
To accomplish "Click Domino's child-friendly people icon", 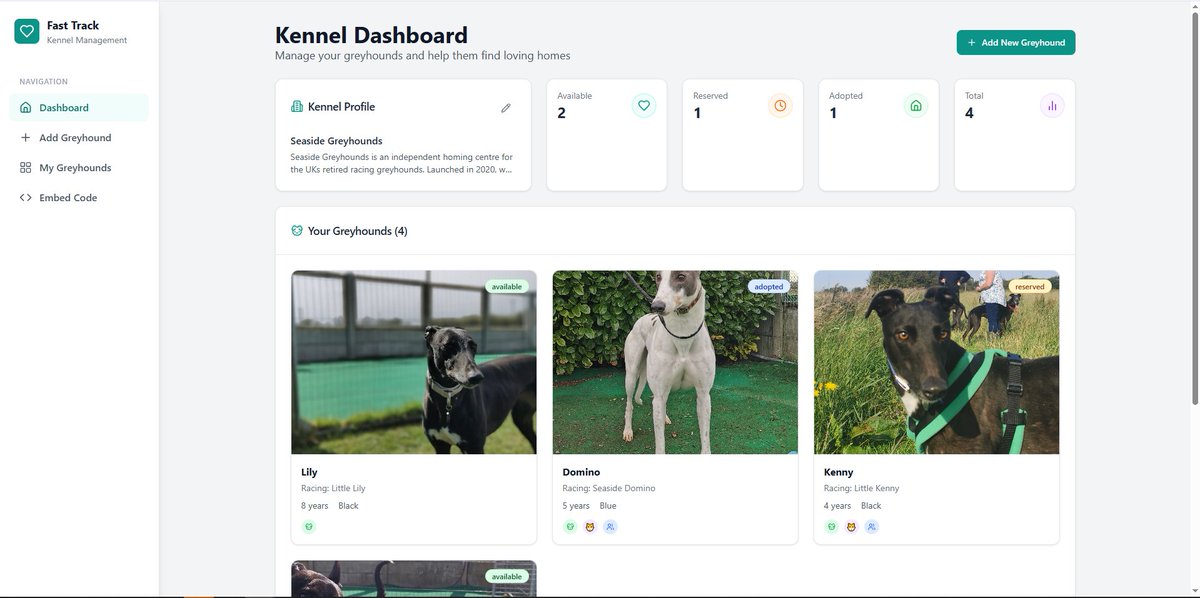I will tap(610, 527).
